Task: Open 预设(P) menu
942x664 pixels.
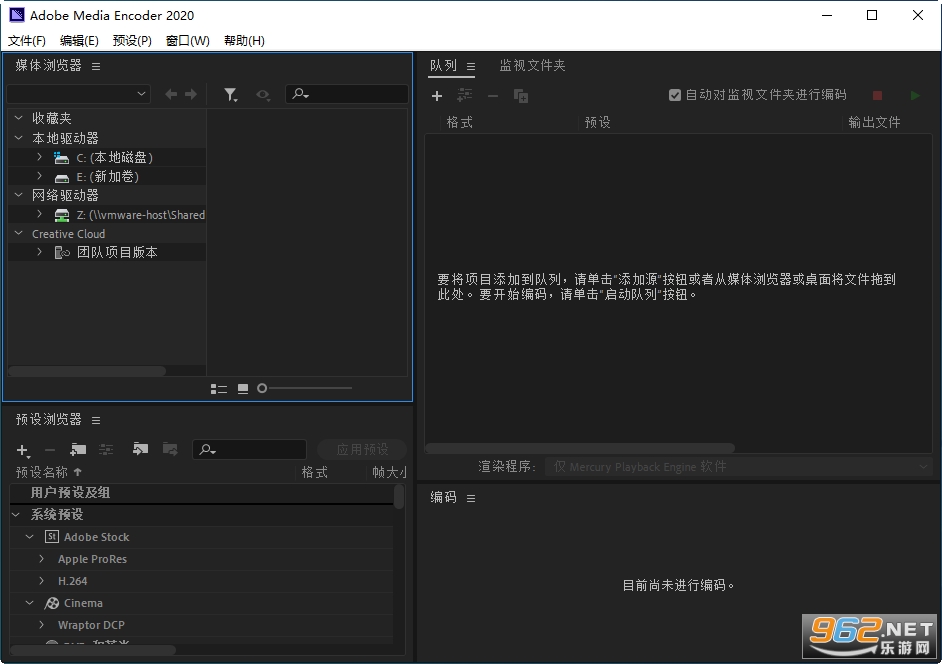Action: 132,40
